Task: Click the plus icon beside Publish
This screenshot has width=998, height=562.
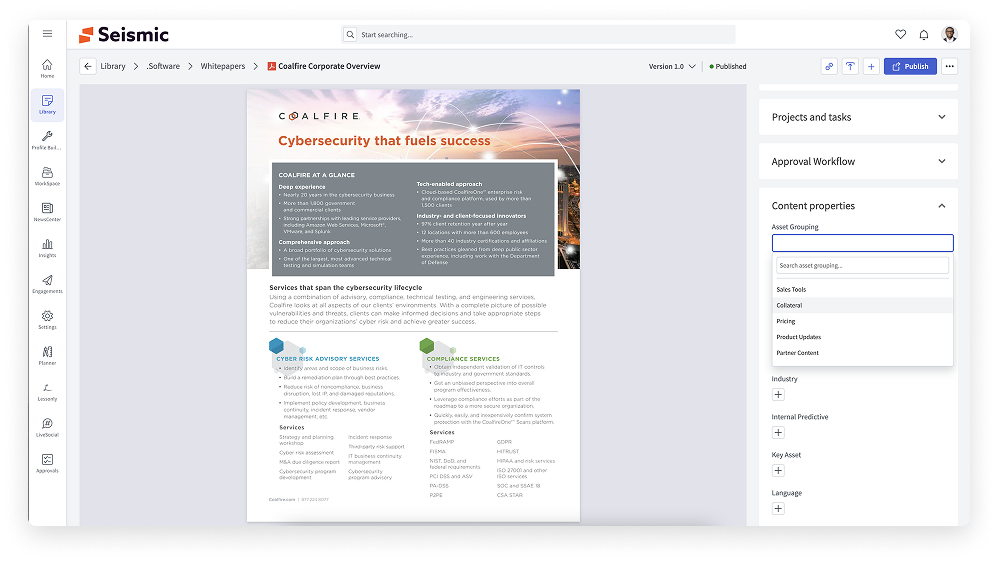Action: click(871, 66)
